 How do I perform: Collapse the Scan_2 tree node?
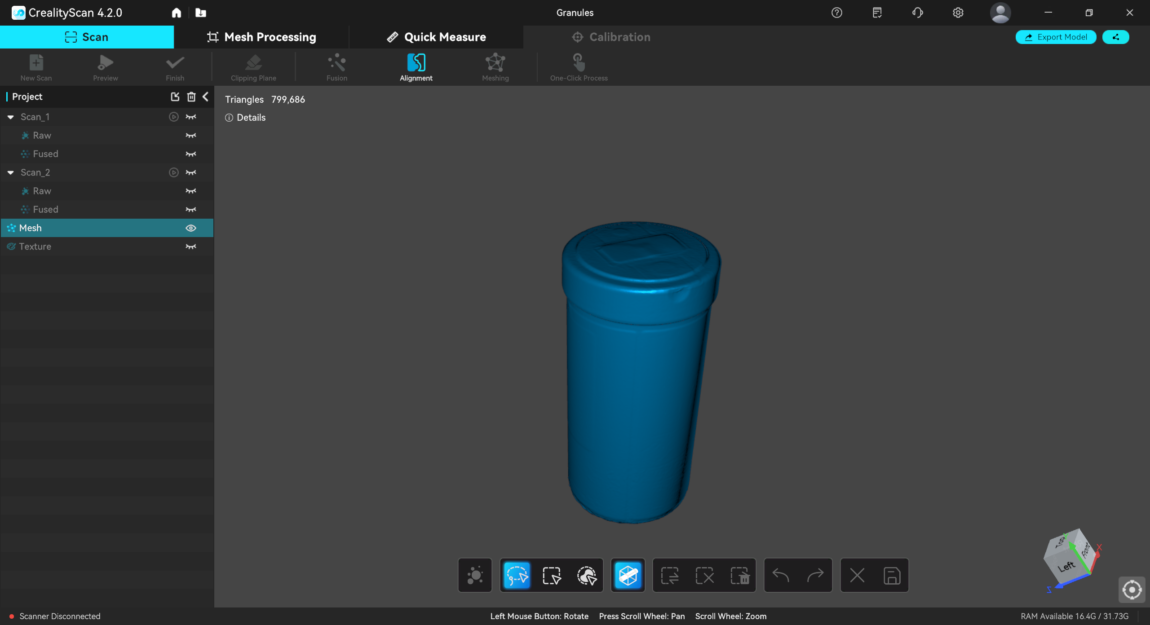pyautogui.click(x=10, y=173)
